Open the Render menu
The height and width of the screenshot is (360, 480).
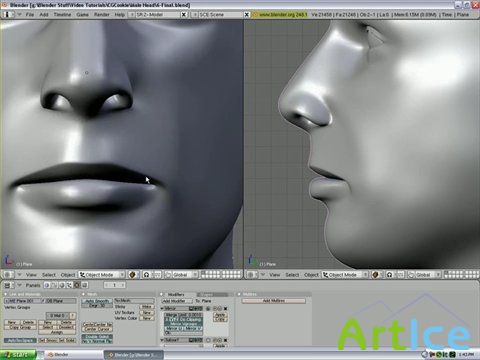(x=102, y=15)
